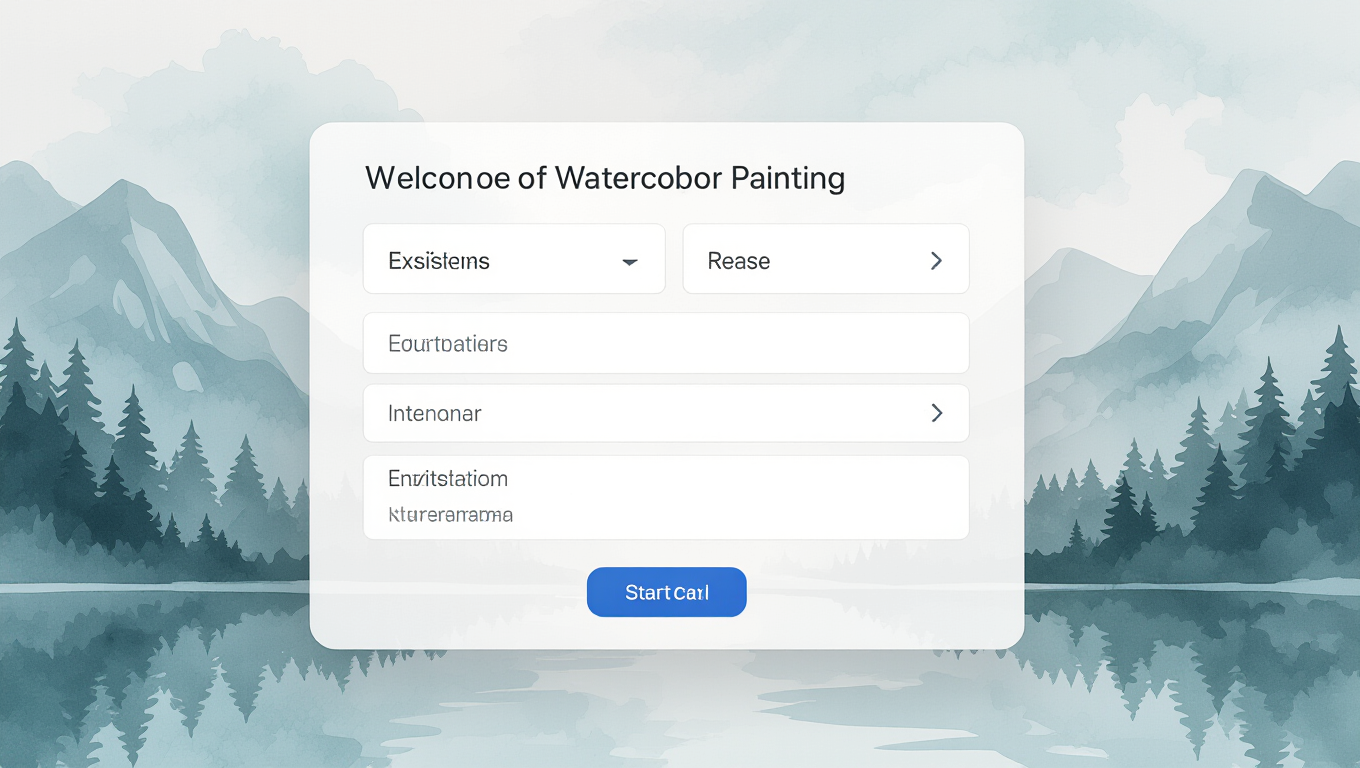Expand the Rease selector box
Screen dimensions: 1360x768
[826, 259]
